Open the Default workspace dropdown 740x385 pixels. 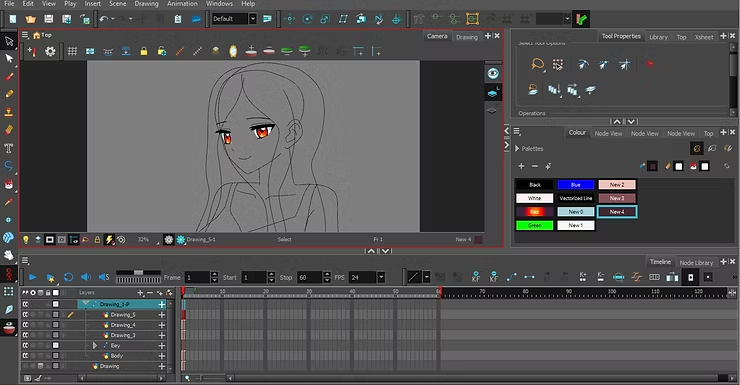pos(253,19)
